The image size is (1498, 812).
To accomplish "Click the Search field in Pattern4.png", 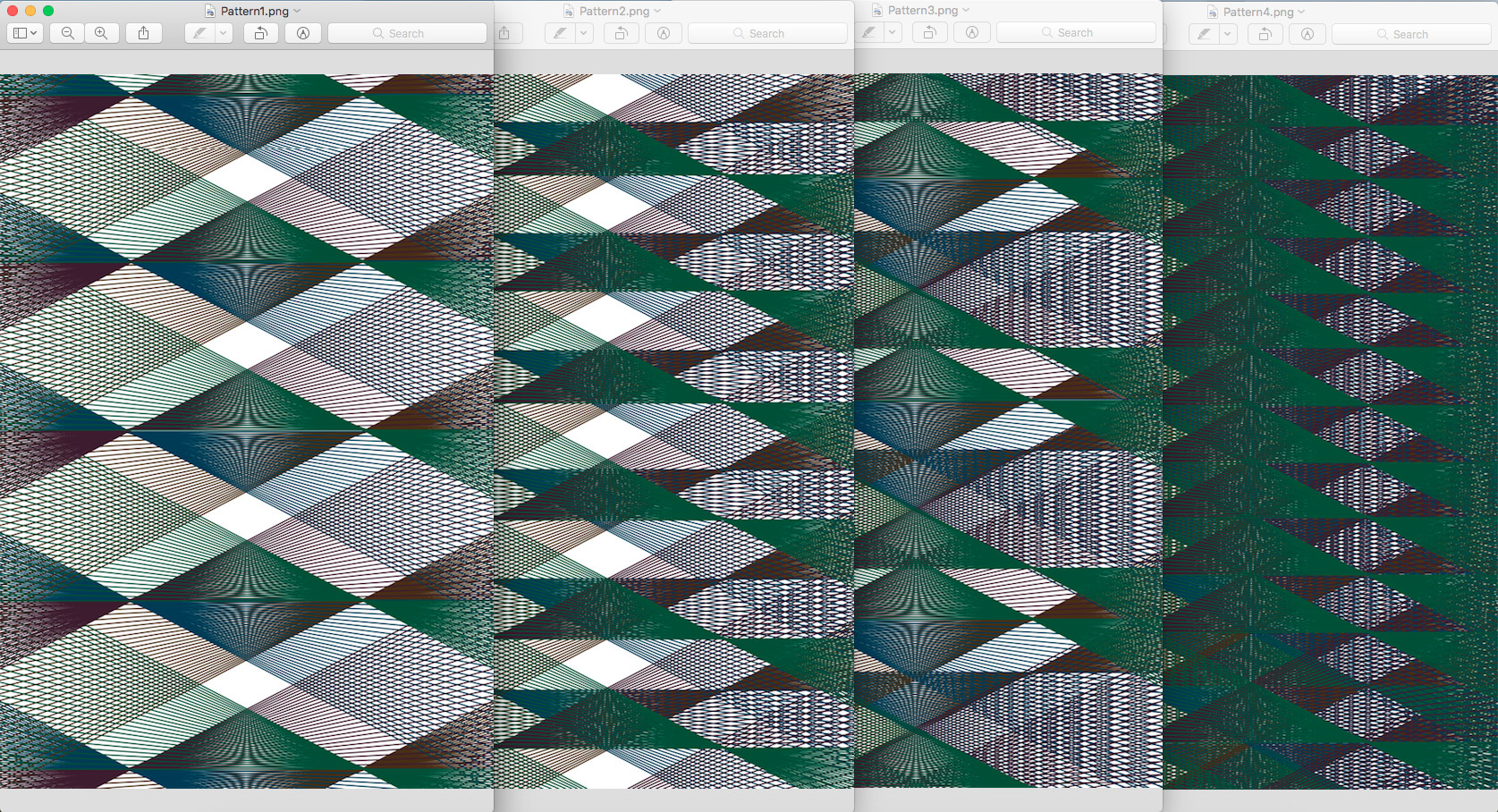I will coord(1410,33).
